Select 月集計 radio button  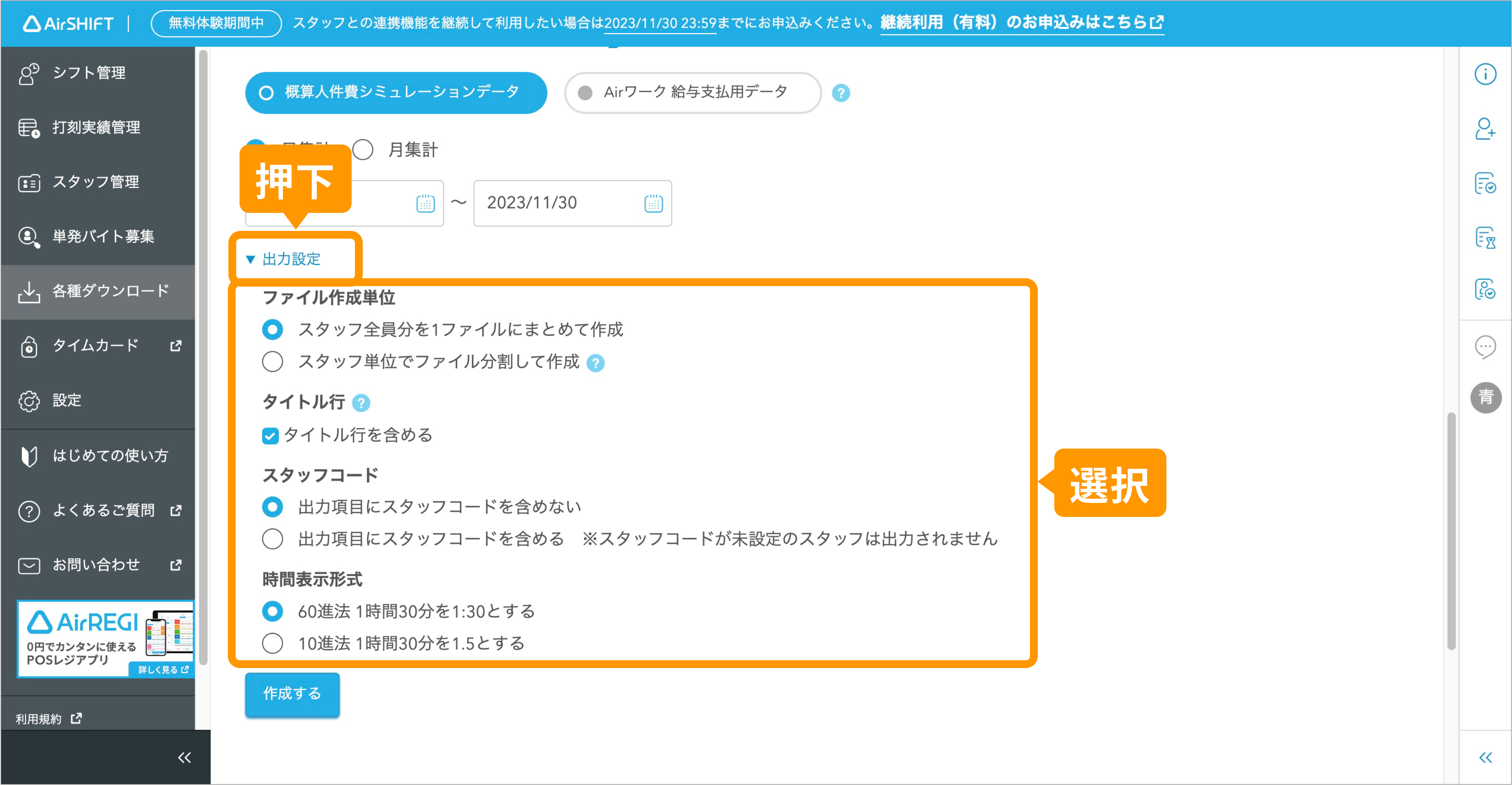(x=363, y=150)
